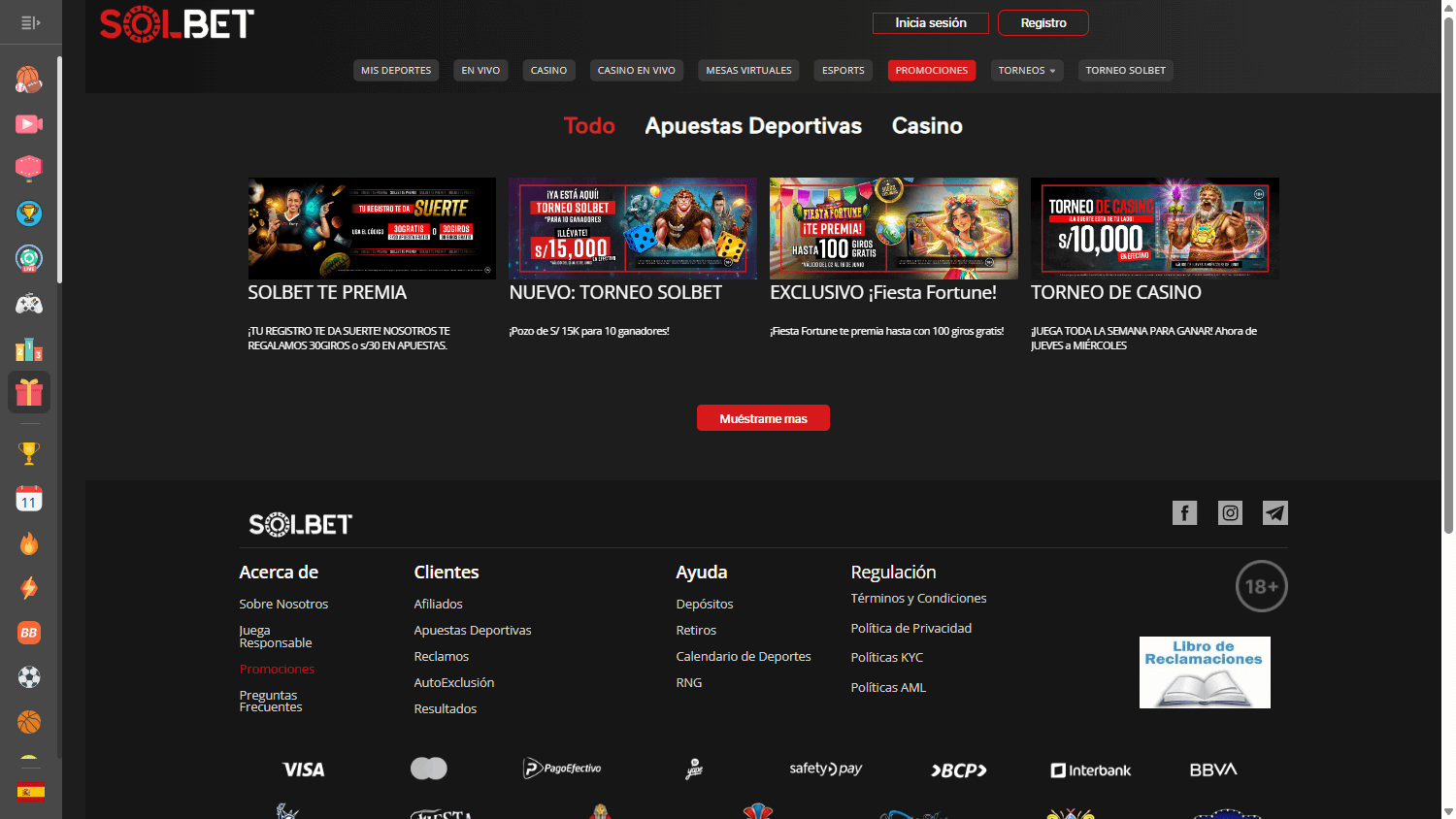Viewport: 1456px width, 819px height.
Task: Open Depósitos help link
Action: pos(705,604)
